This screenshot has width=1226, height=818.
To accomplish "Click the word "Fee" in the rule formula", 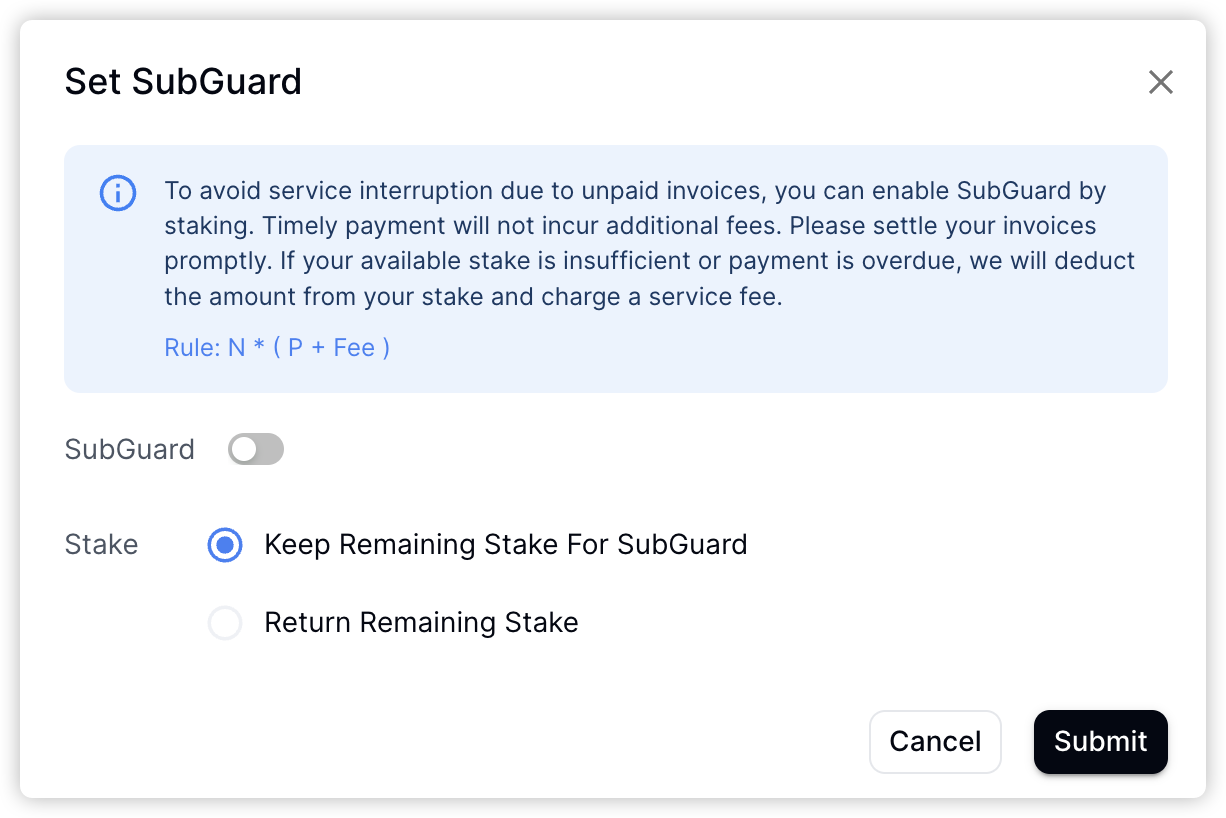I will pyautogui.click(x=354, y=348).
